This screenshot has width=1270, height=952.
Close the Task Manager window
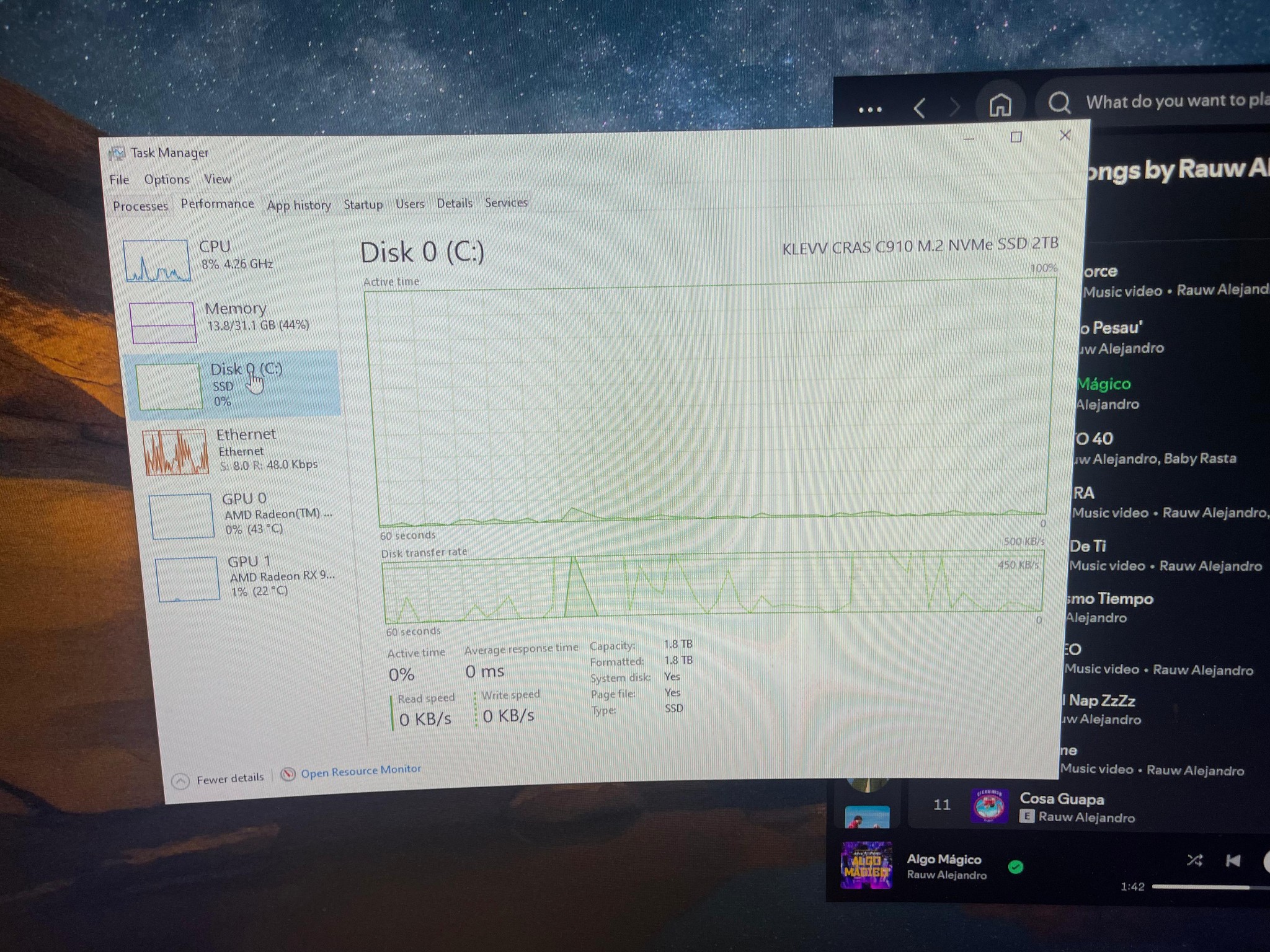[x=1065, y=135]
